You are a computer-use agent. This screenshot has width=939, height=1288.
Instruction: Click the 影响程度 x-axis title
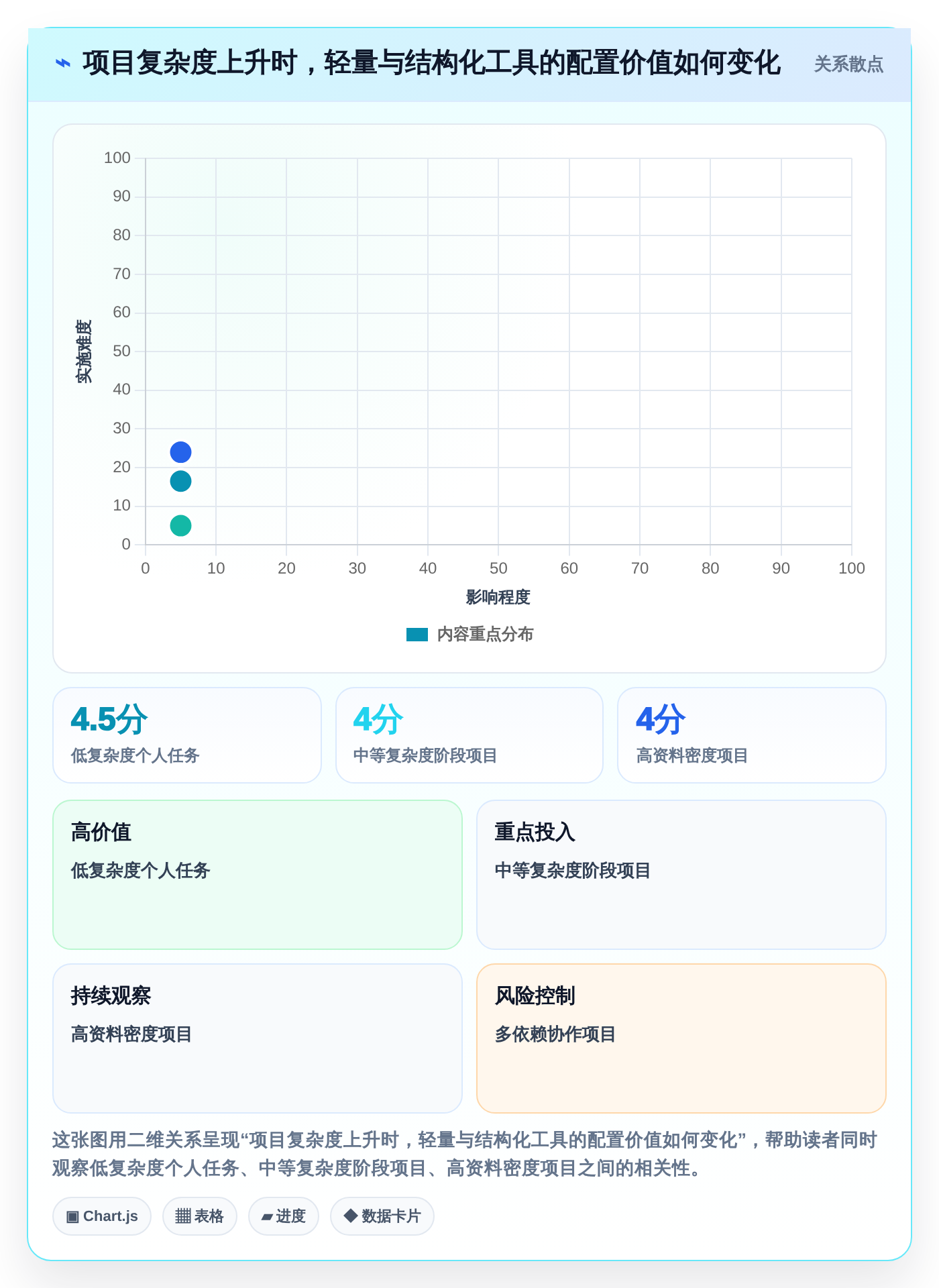pos(498,597)
